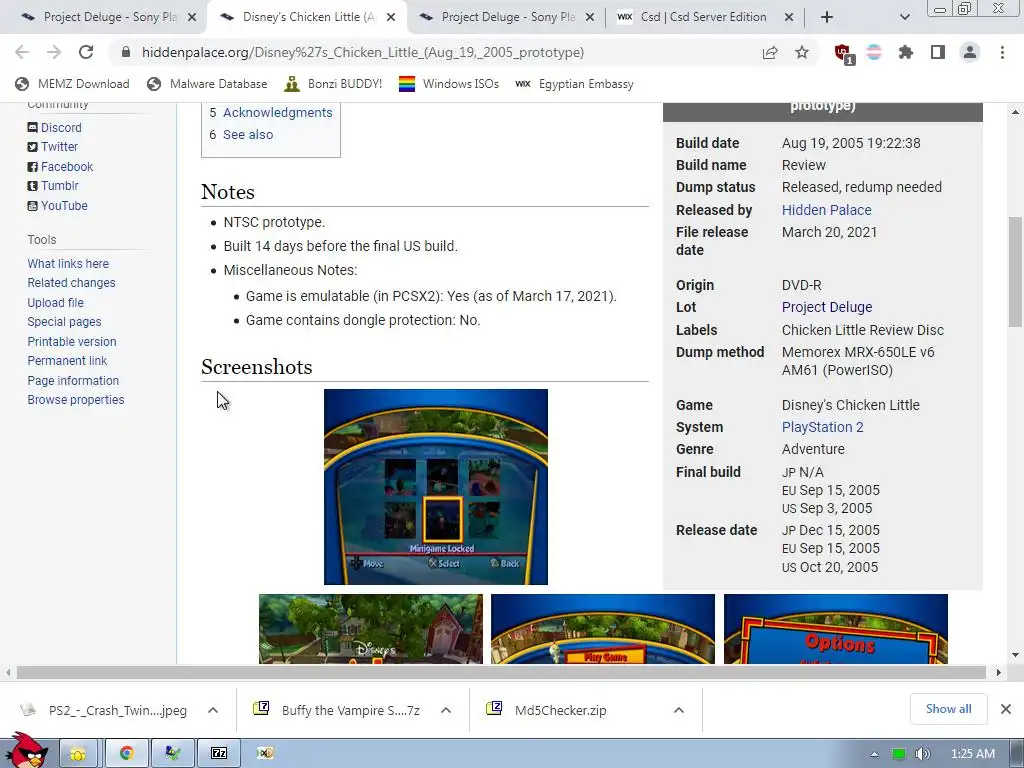
Task: Open the Extensions puzzle piece menu
Action: click(x=906, y=52)
